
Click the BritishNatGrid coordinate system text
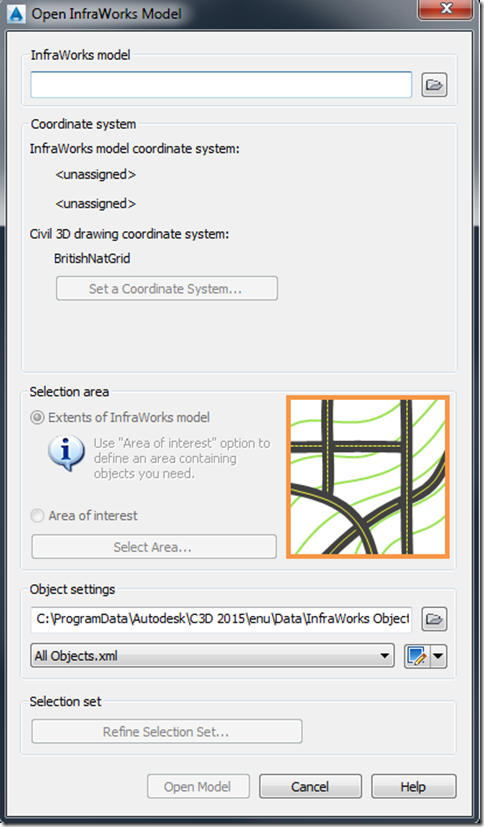point(92,258)
